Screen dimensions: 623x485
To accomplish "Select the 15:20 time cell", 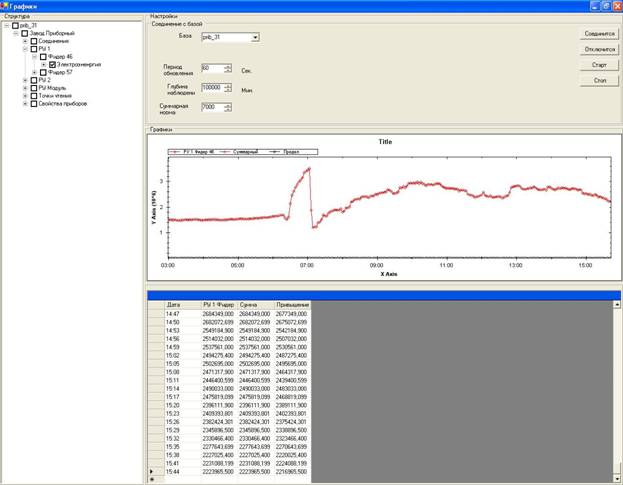I will tap(183, 405).
